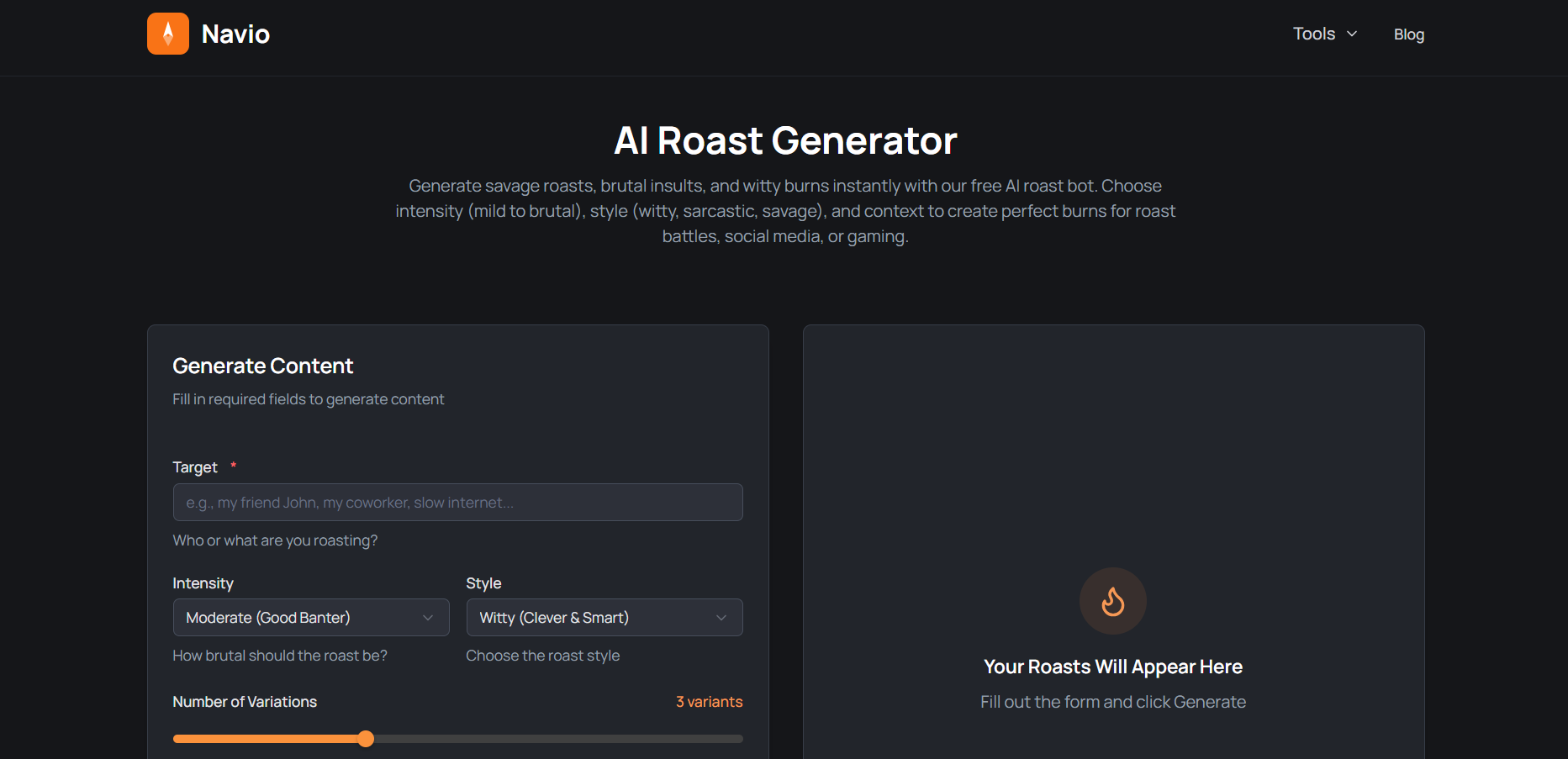Click the flame icon in results panel

(x=1113, y=601)
